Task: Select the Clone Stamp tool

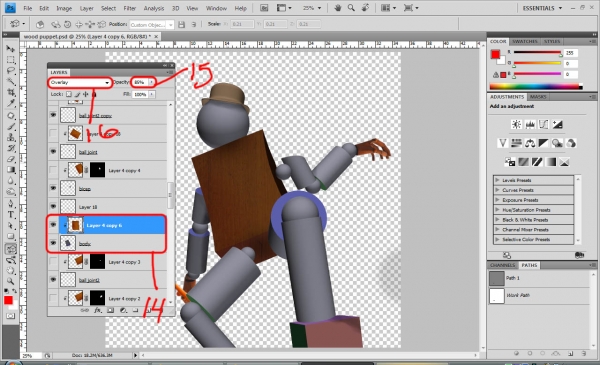Action: 11,137
